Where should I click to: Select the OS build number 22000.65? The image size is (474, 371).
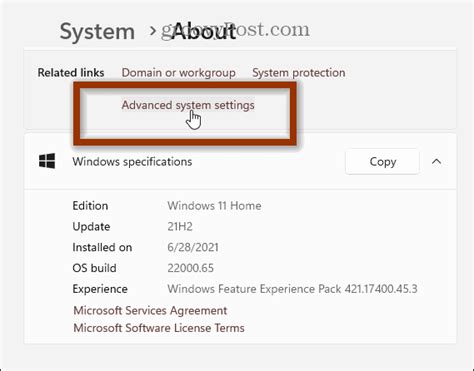coord(191,268)
